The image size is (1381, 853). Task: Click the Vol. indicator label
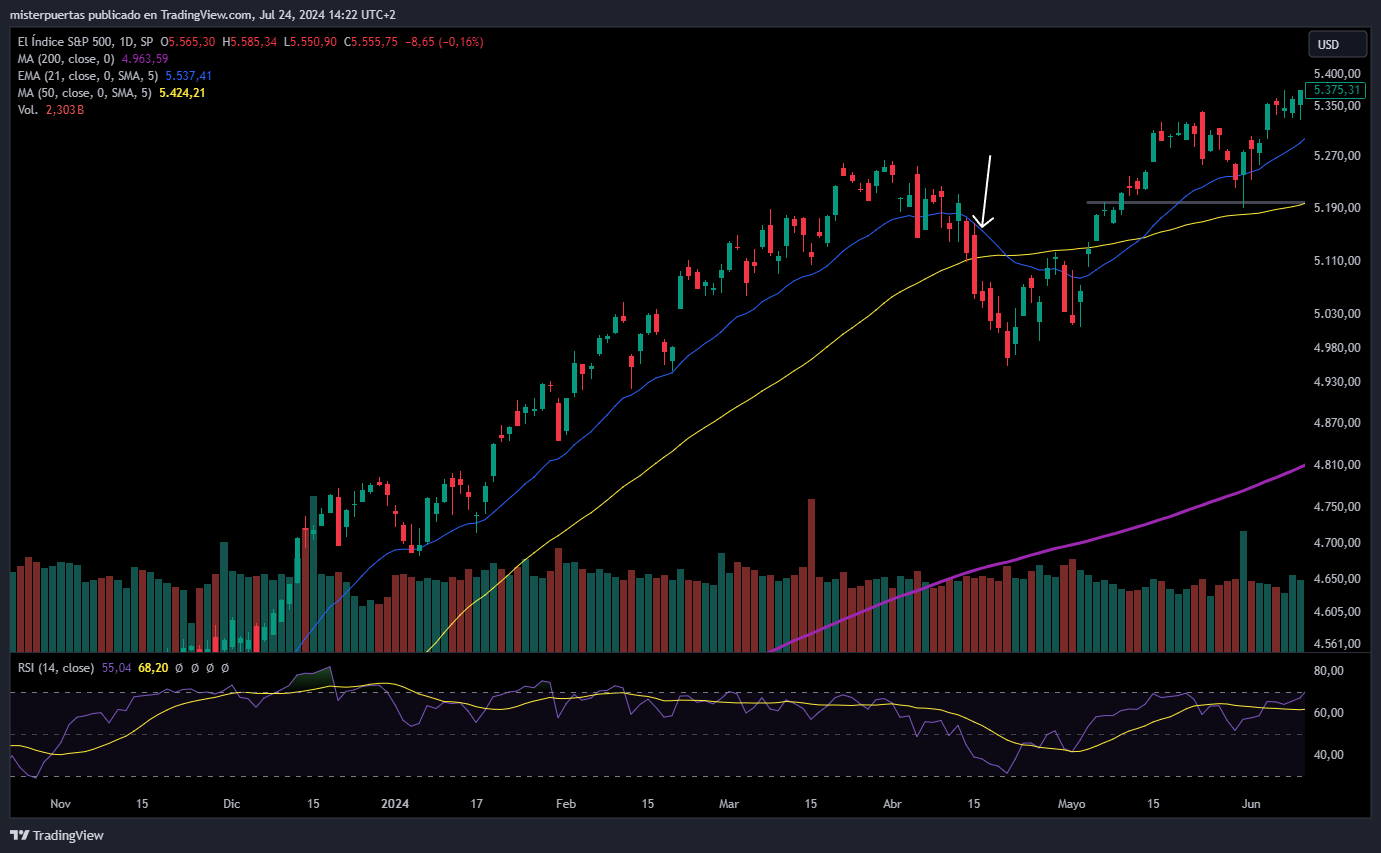click(x=28, y=110)
